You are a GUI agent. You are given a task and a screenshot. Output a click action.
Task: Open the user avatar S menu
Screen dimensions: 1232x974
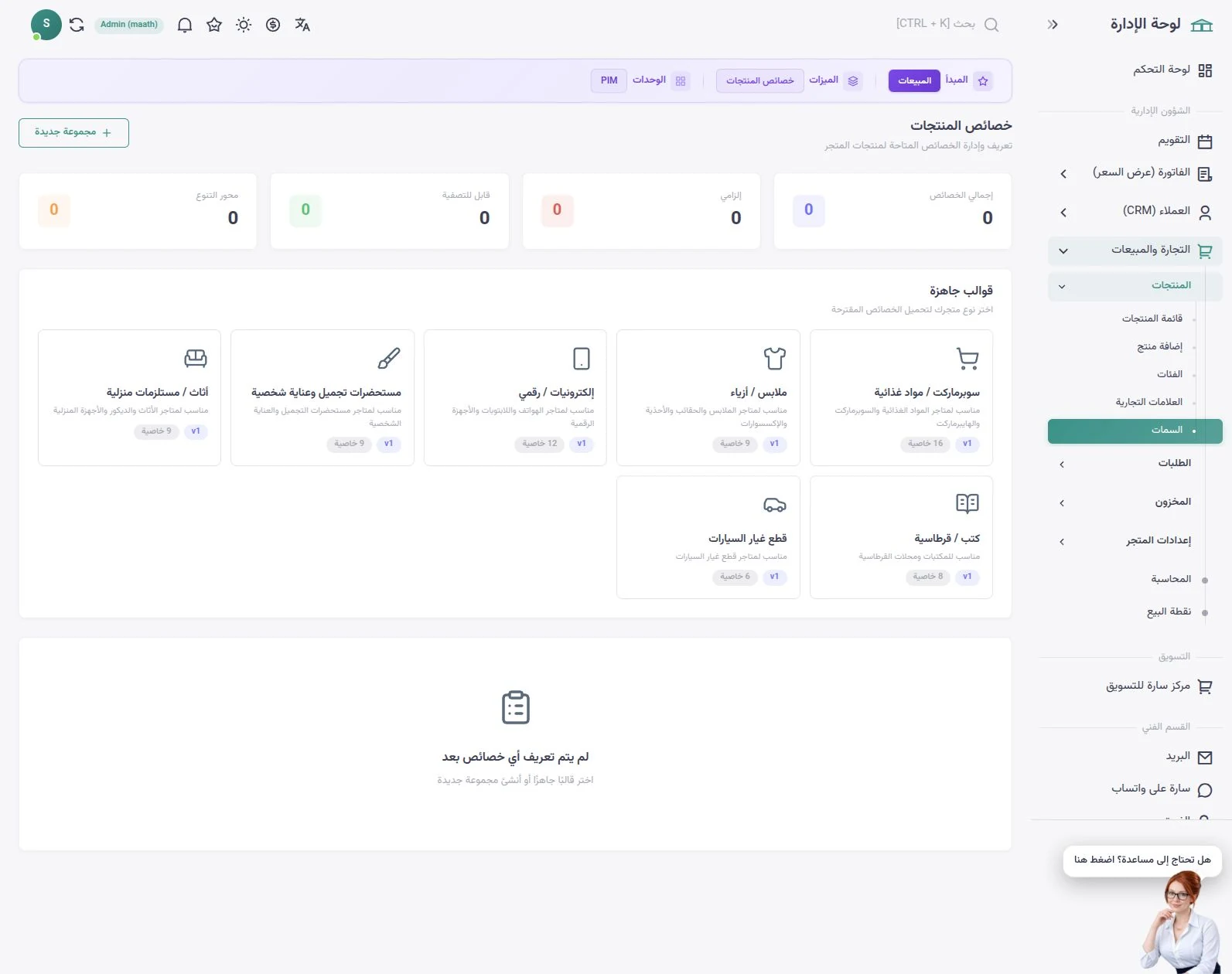[x=46, y=25]
